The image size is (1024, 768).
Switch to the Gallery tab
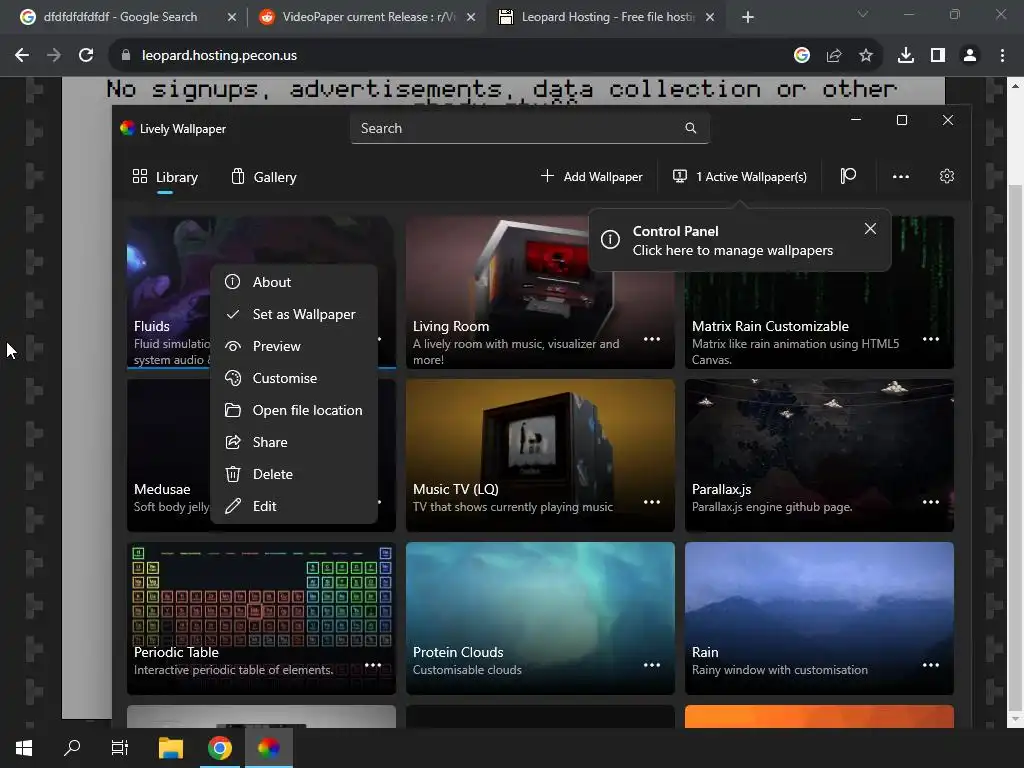[x=264, y=177]
